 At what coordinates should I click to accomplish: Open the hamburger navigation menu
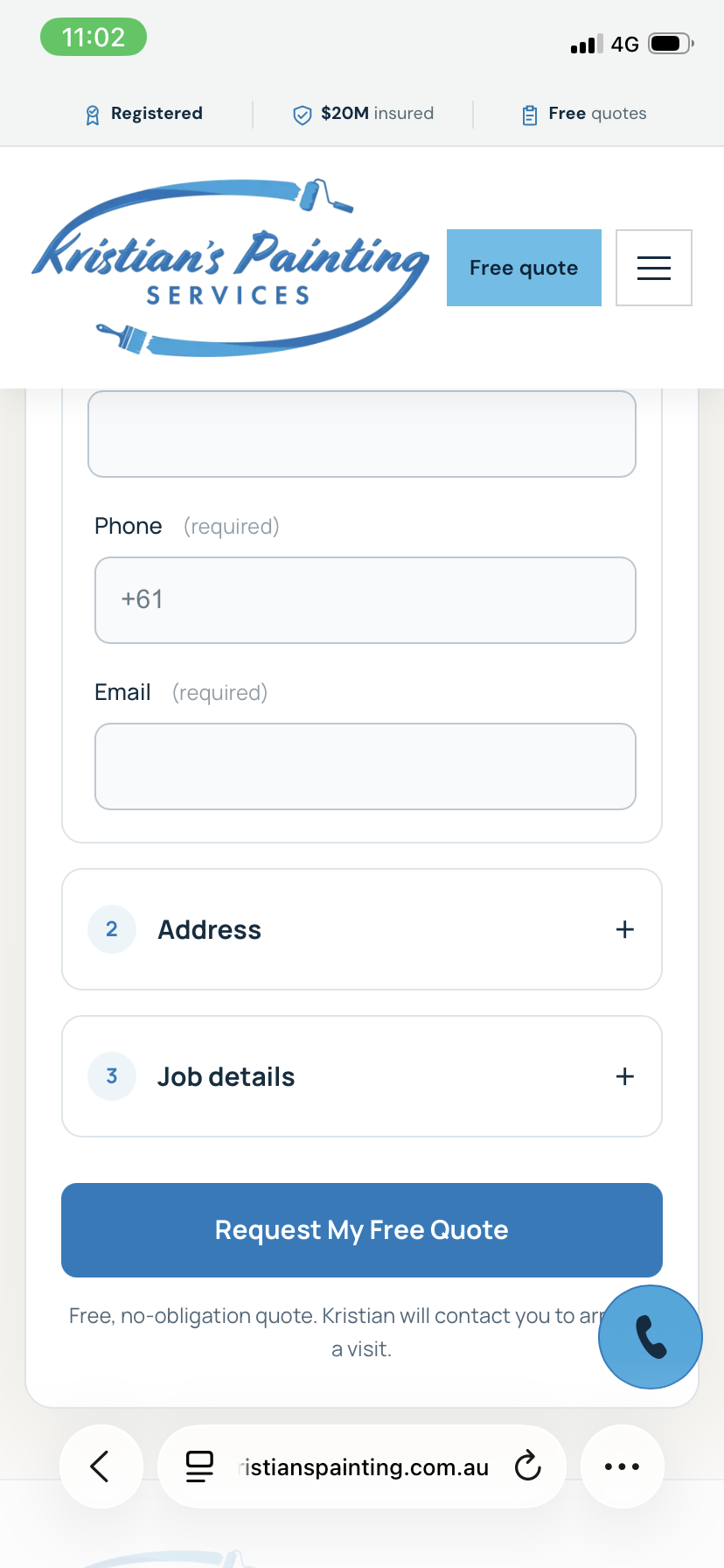click(x=654, y=268)
